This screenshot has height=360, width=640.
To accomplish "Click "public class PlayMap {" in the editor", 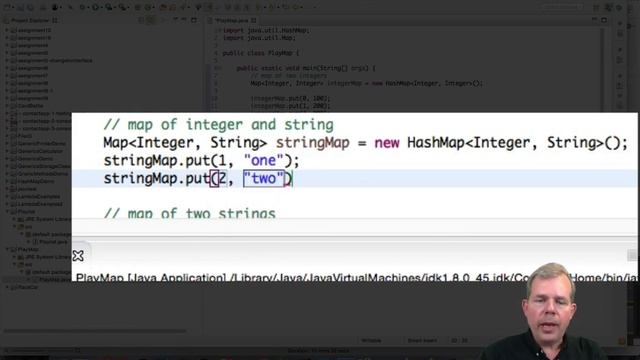I will coord(261,53).
